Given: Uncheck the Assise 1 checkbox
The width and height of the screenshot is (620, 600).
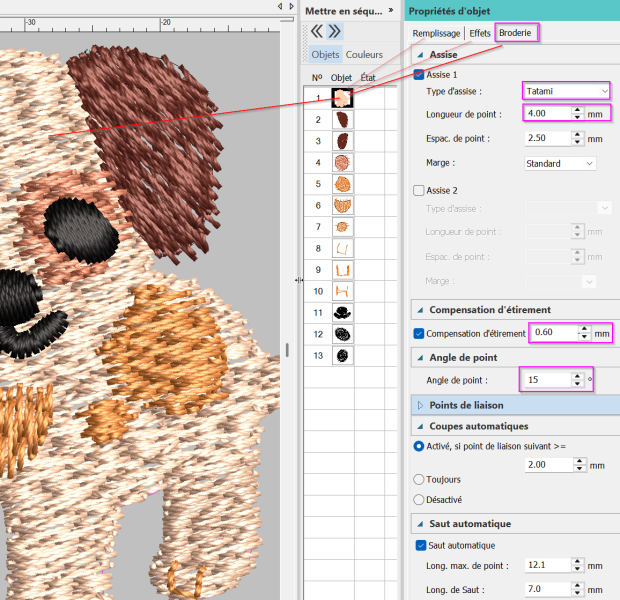Looking at the screenshot, I should tap(419, 74).
